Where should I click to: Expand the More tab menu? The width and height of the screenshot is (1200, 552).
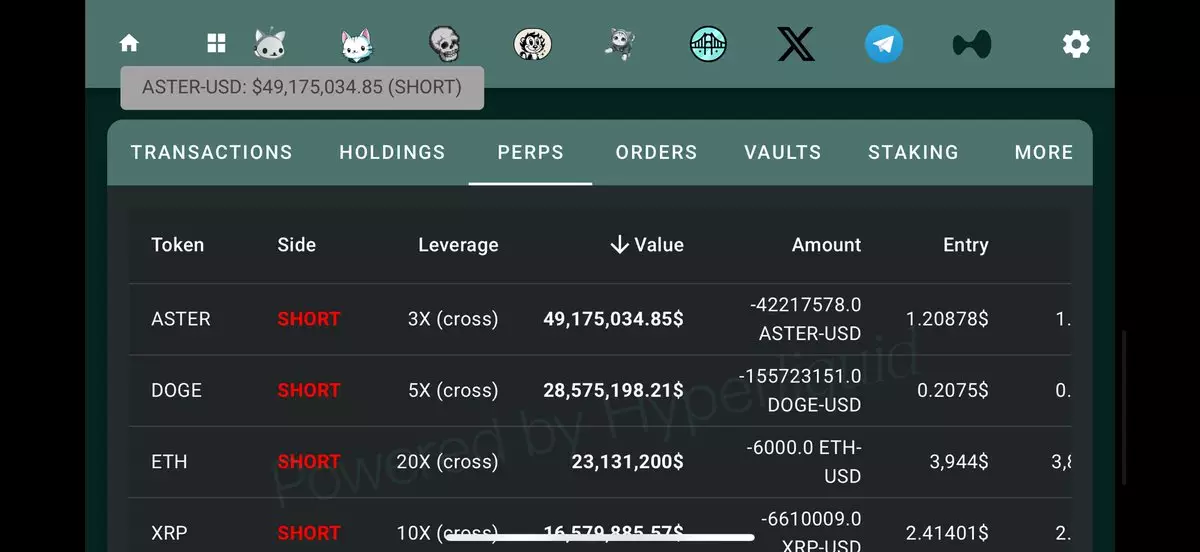pyautogui.click(x=1044, y=152)
